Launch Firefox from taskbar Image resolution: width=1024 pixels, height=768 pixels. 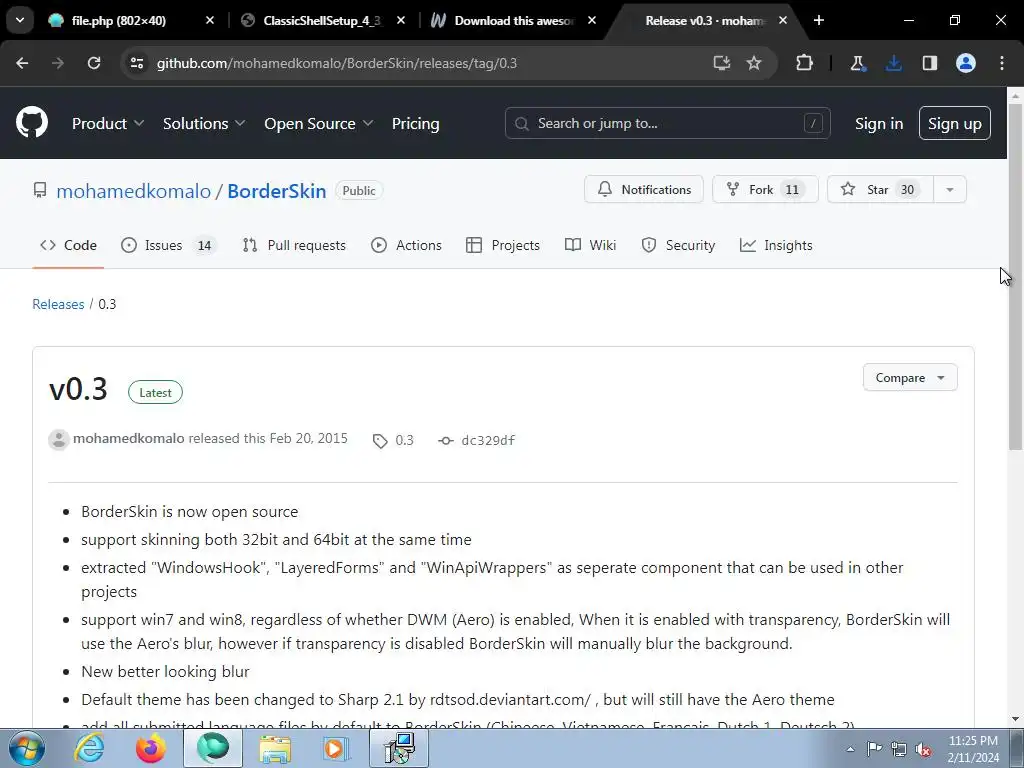coord(150,749)
